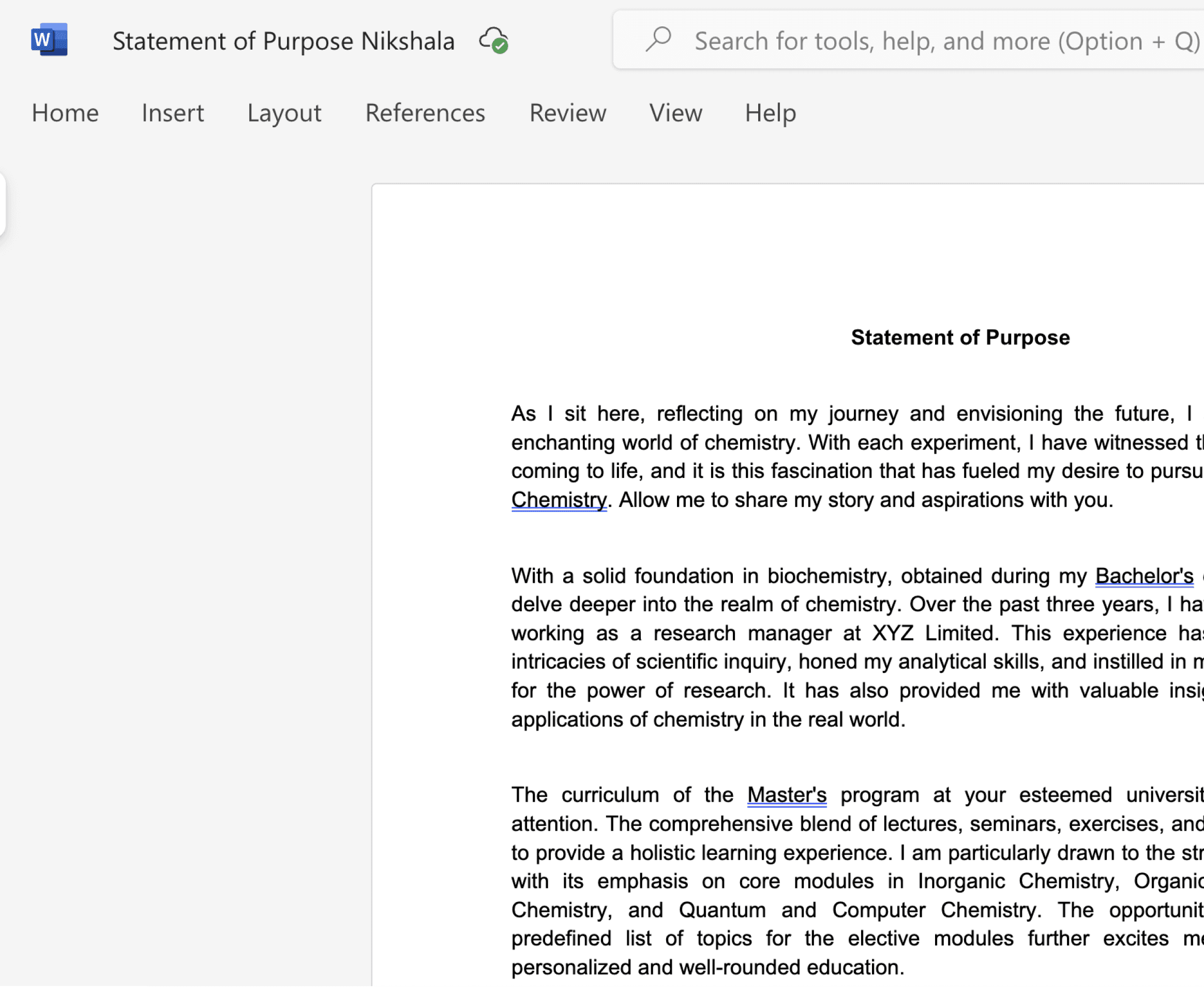Screen dimensions: 1204x993
Task: Click the Word app logo icon
Action: point(49,40)
